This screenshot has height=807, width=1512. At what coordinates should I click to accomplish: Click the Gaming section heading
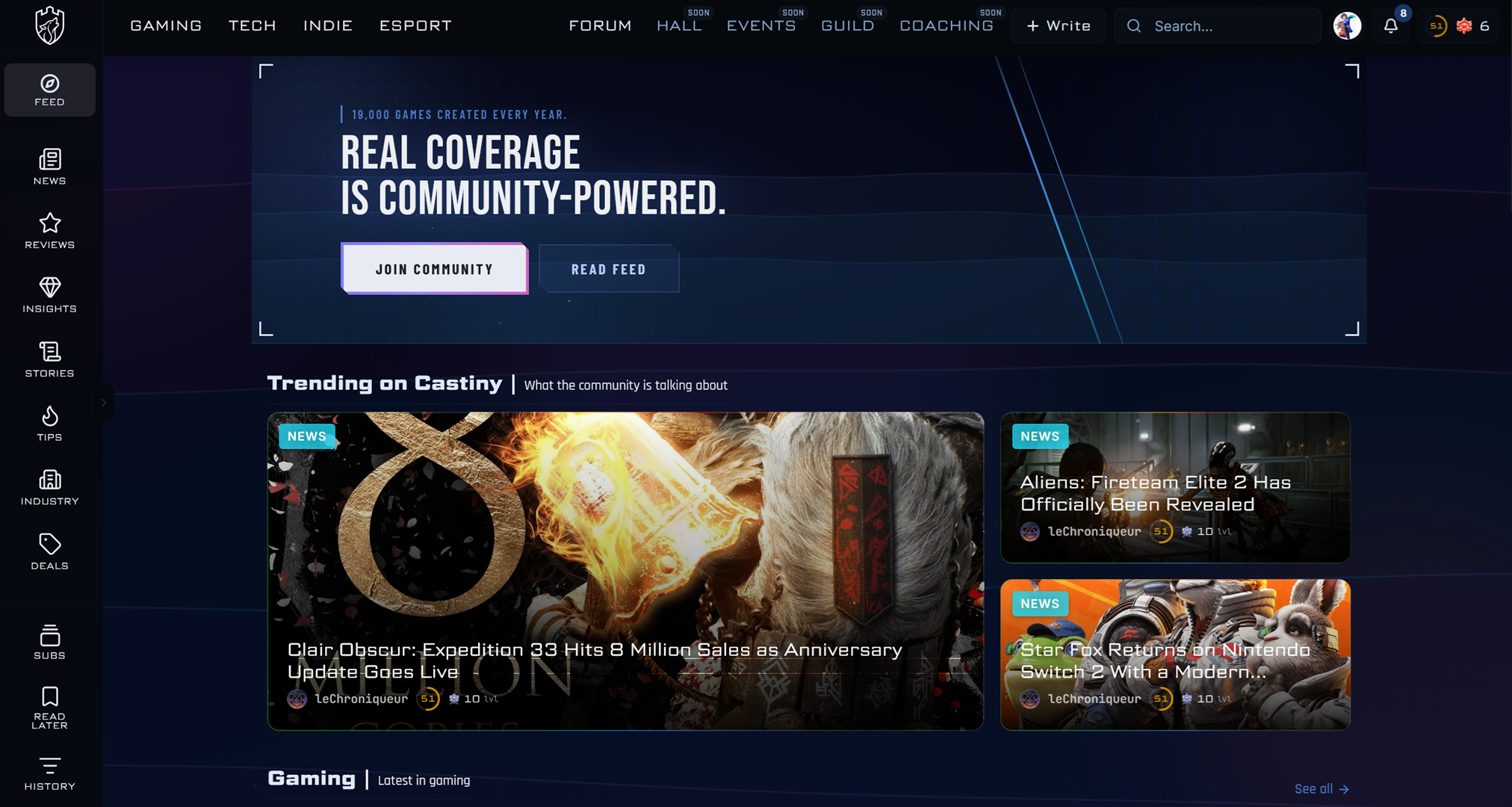point(312,779)
